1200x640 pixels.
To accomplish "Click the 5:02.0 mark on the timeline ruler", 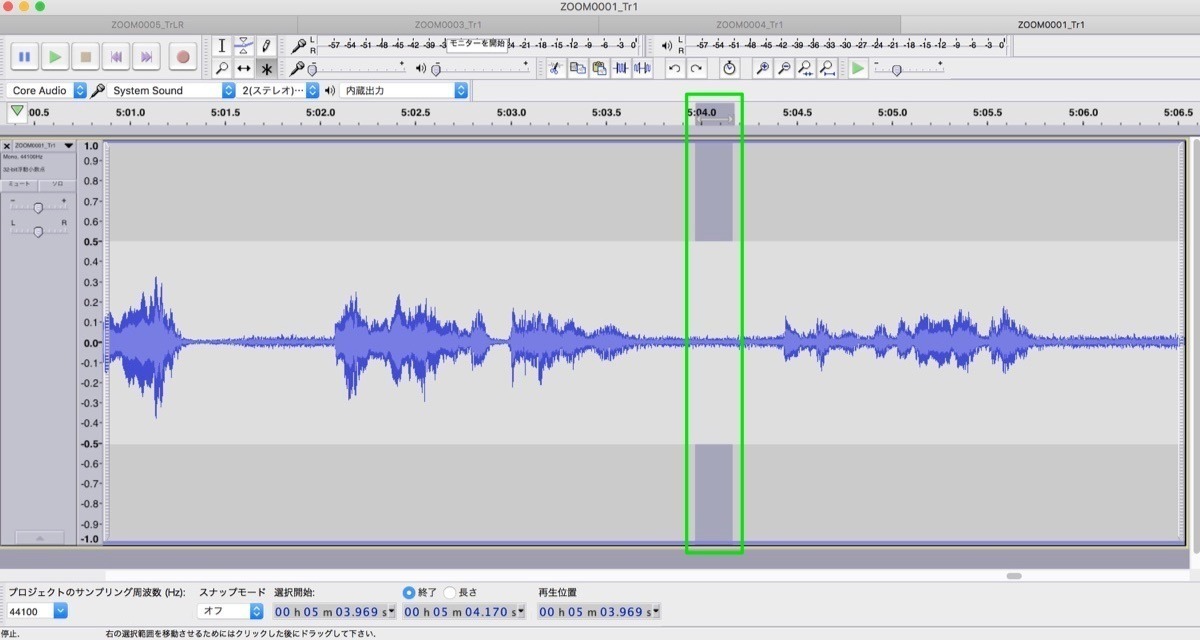I will click(x=320, y=113).
